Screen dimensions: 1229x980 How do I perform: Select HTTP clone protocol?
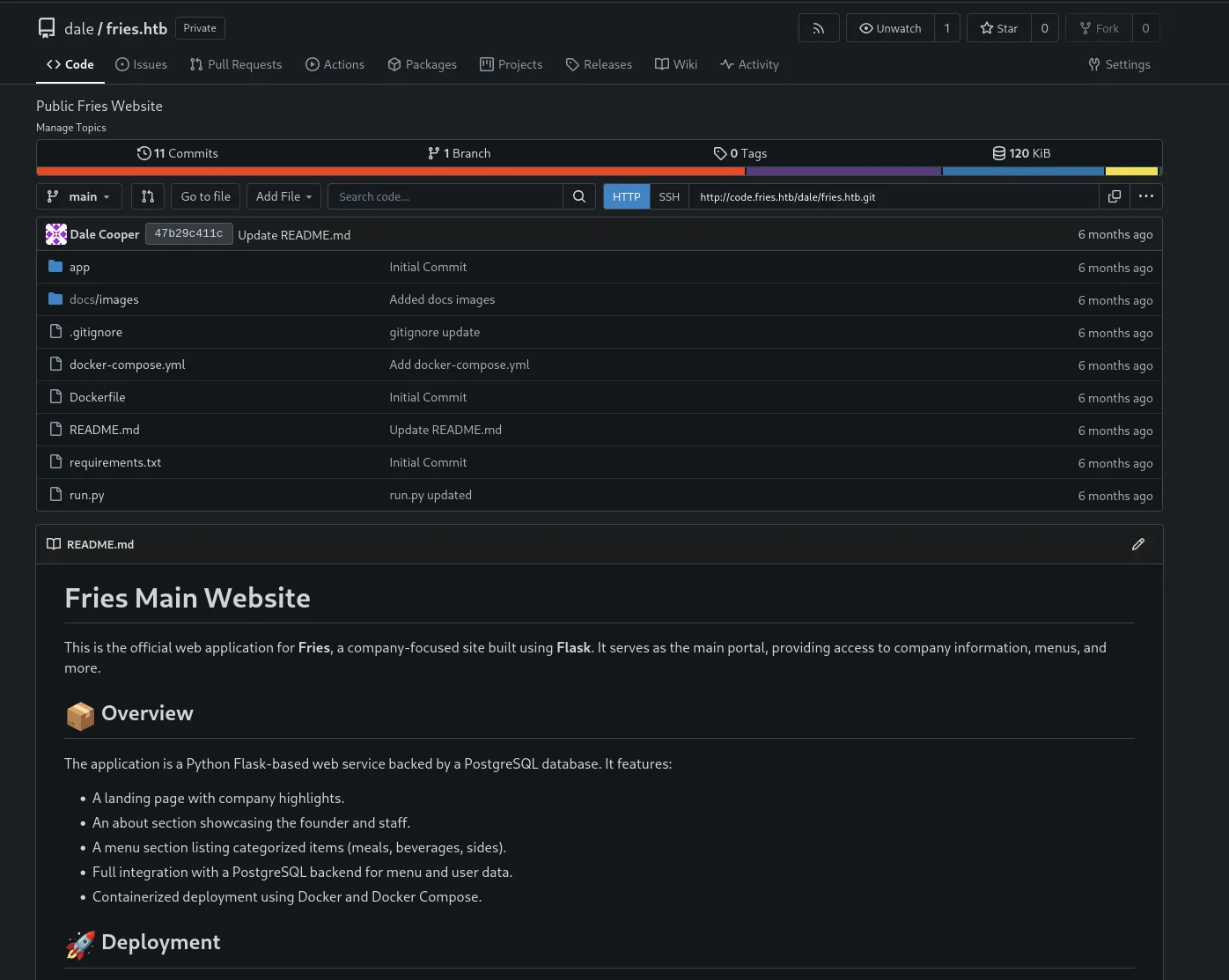(x=626, y=196)
